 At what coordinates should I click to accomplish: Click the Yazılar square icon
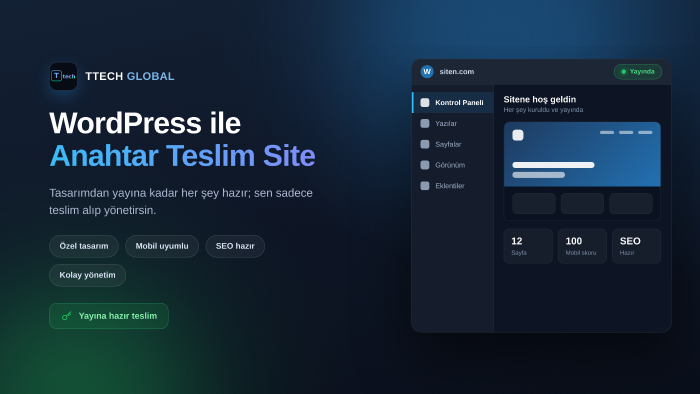pyautogui.click(x=425, y=123)
